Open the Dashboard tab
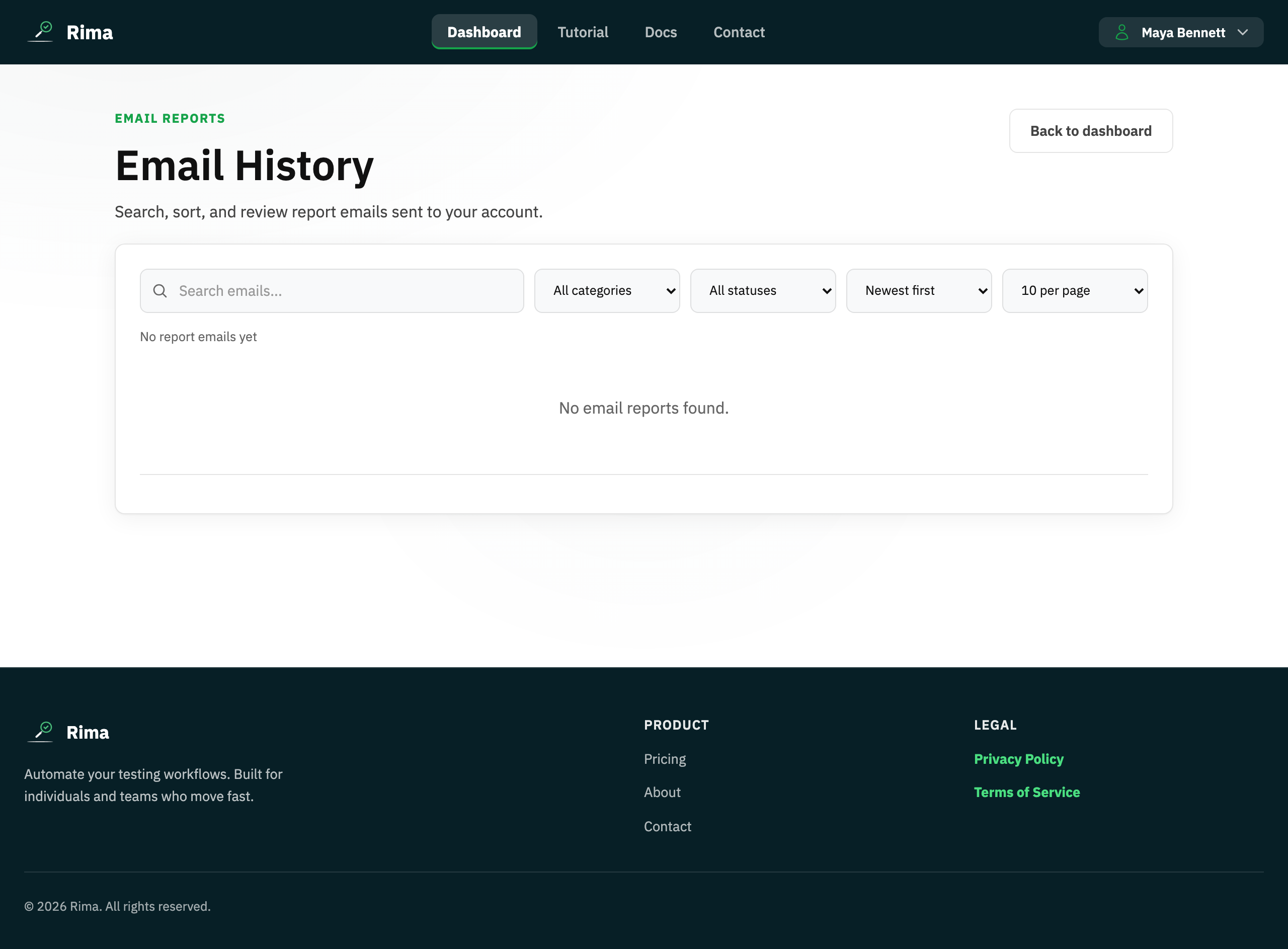Screen dimensions: 1288x949 [484, 32]
